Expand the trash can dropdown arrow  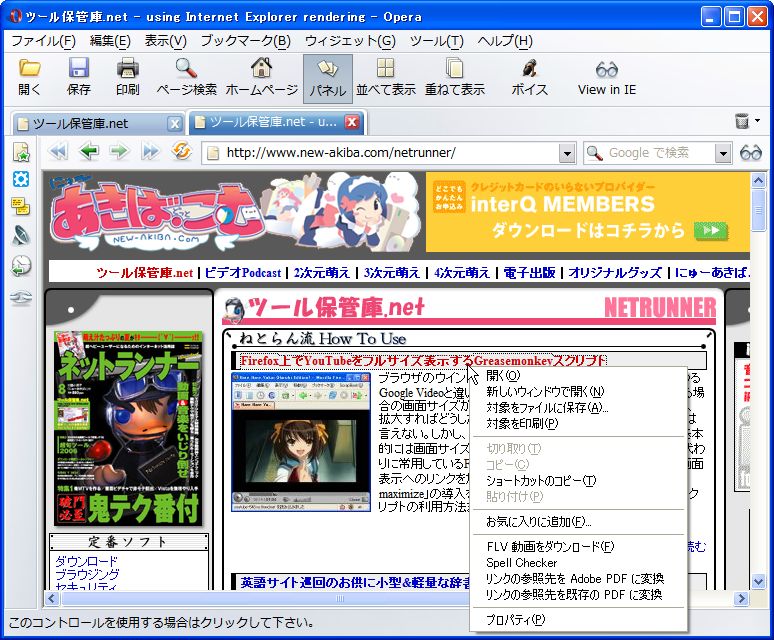click(x=757, y=120)
